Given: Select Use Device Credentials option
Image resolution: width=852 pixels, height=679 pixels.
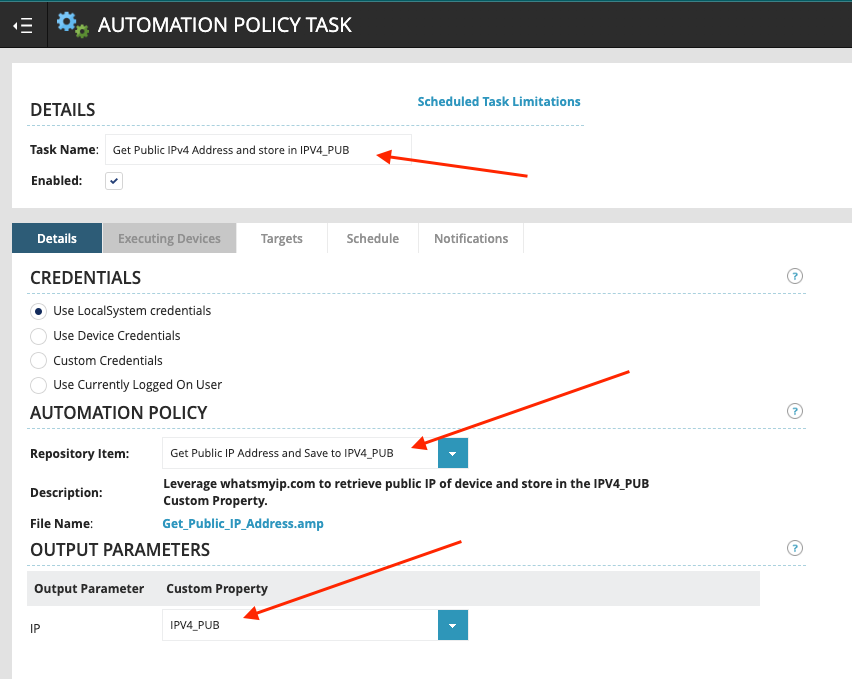Looking at the screenshot, I should [x=39, y=336].
